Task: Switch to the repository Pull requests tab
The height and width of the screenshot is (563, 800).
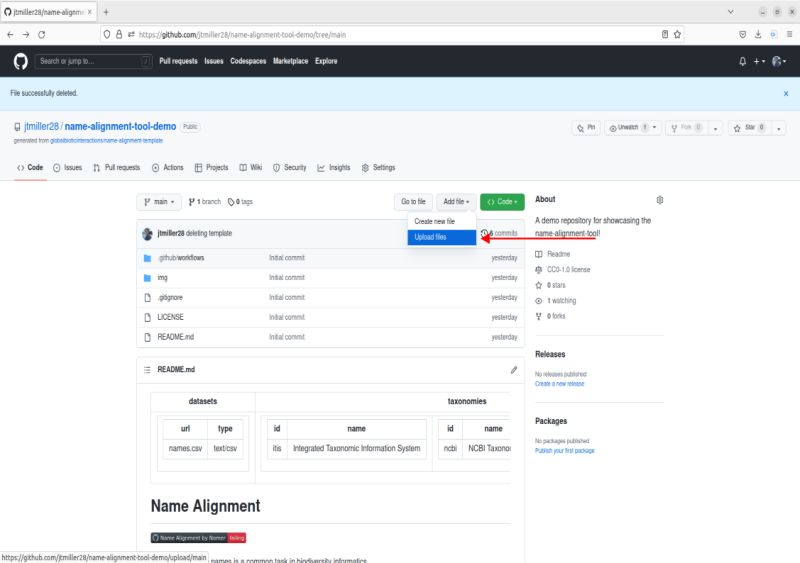Action: click(116, 167)
